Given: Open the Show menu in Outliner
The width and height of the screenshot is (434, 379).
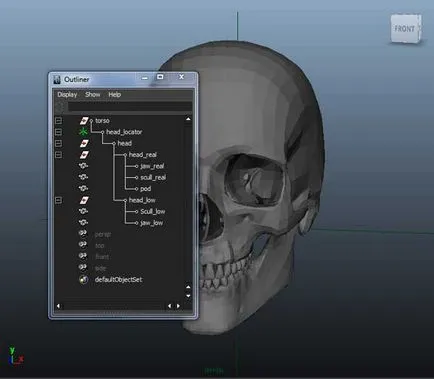Looking at the screenshot, I should tap(93, 95).
